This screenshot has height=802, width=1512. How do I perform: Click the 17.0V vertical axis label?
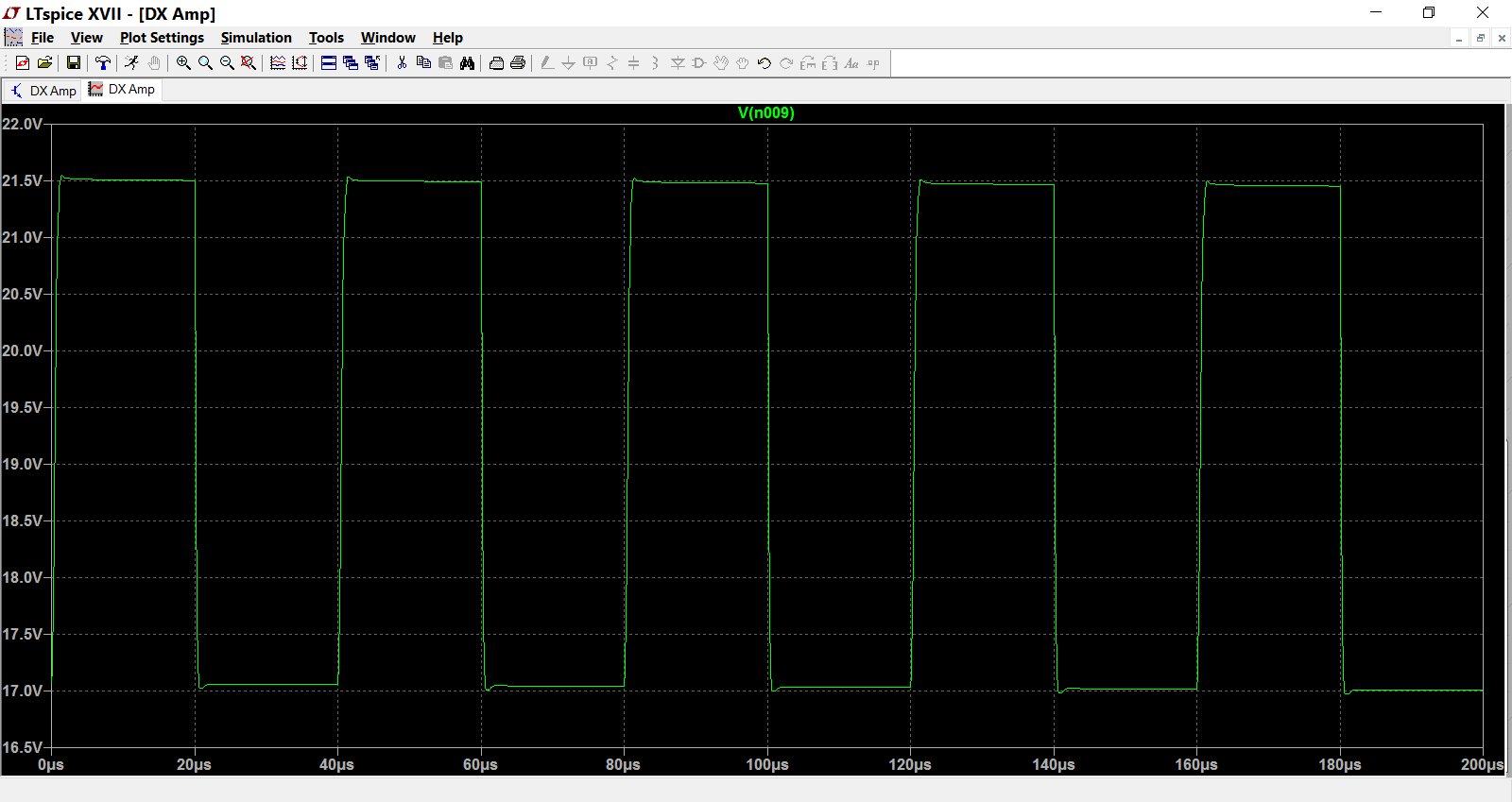click(x=22, y=691)
